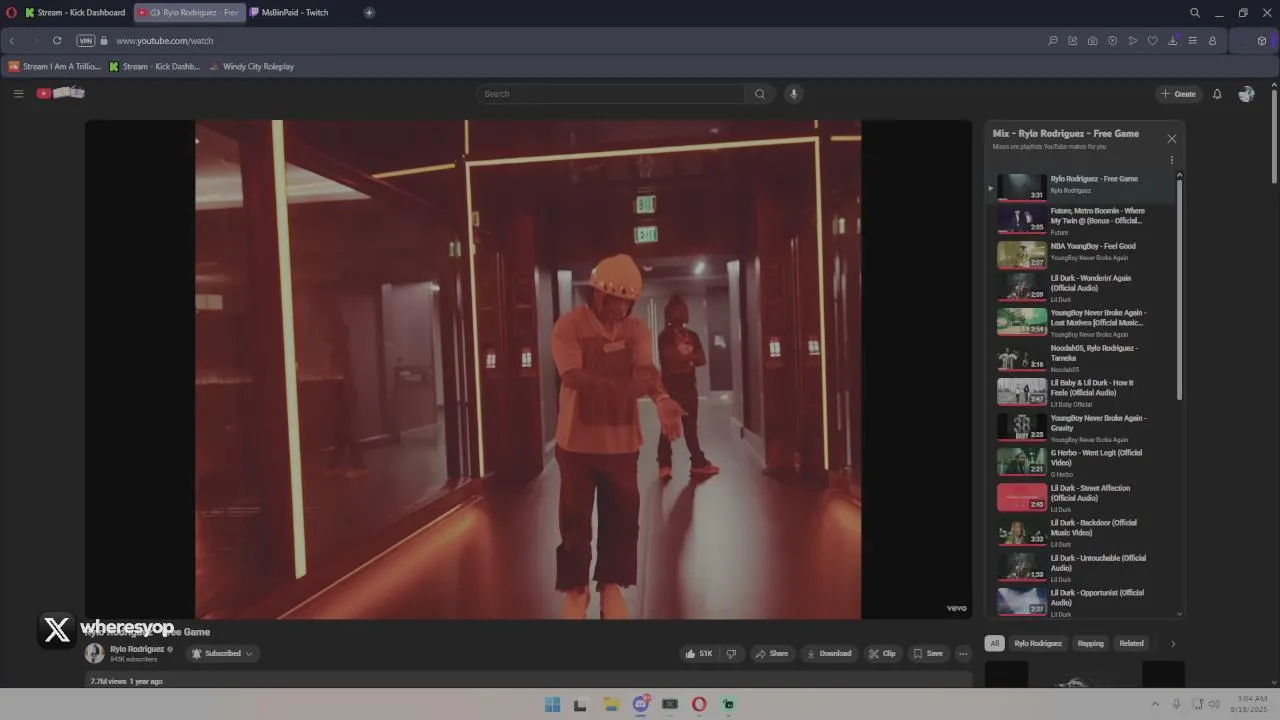Open the ad blocker shield icon
1280x720 pixels.
tap(1113, 41)
